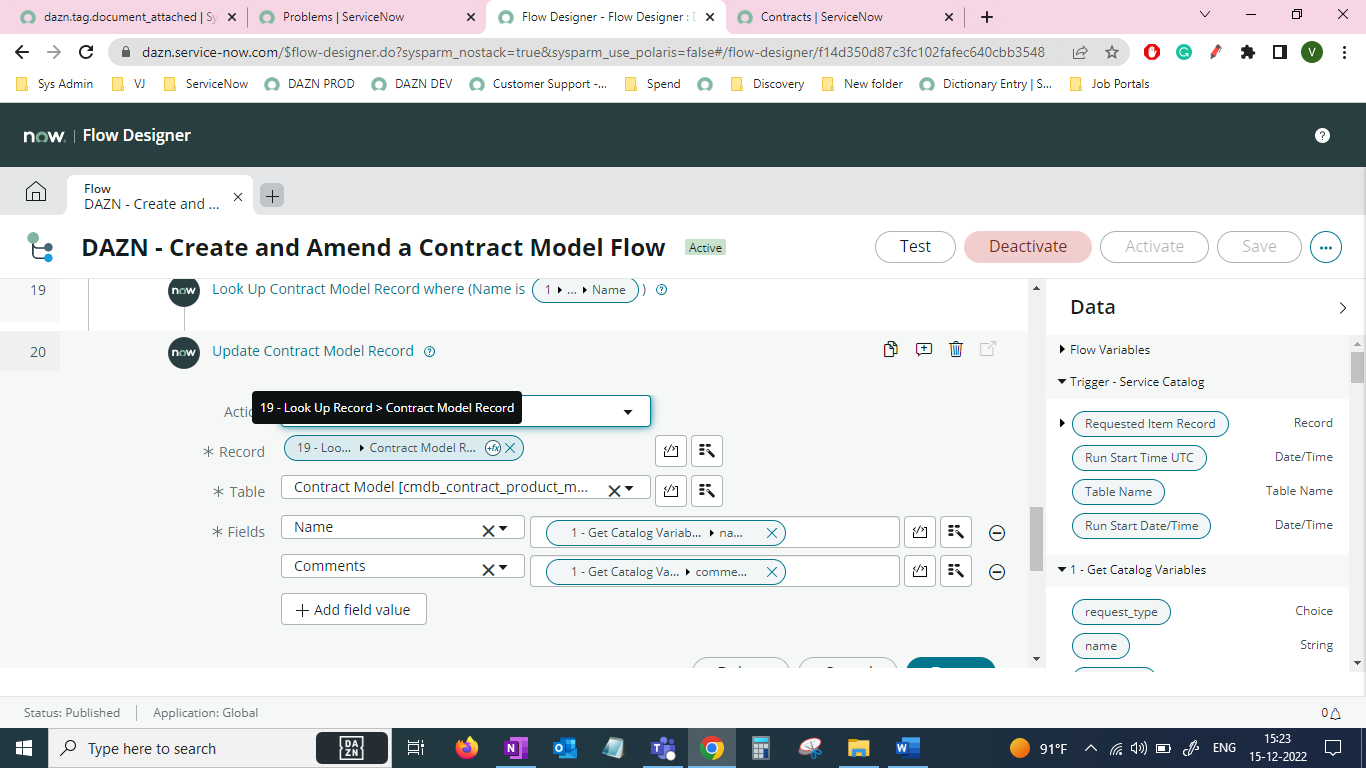Open the data pill picker for Comments field
1366x768 pixels.
956,571
